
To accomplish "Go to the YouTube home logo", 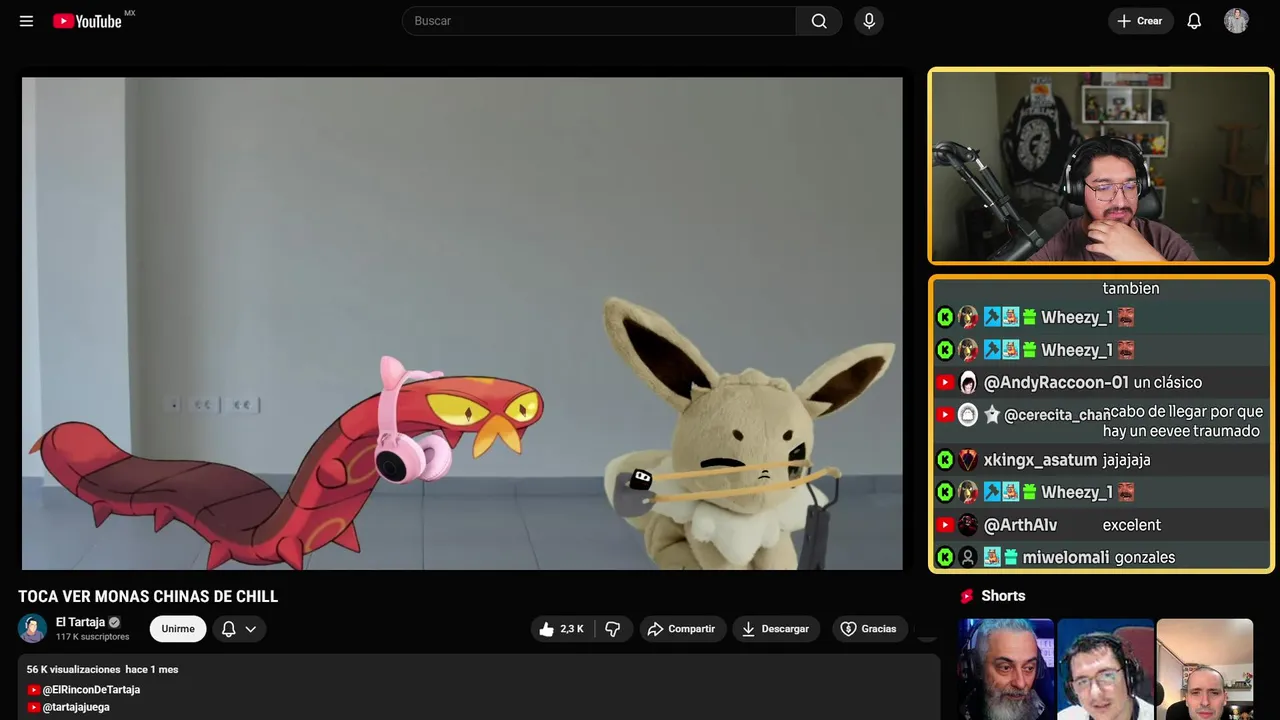I will (x=88, y=21).
